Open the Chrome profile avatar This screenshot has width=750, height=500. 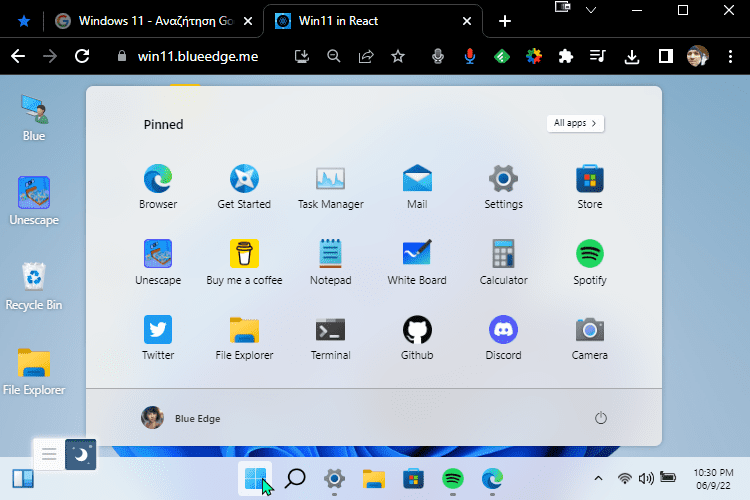pos(697,56)
